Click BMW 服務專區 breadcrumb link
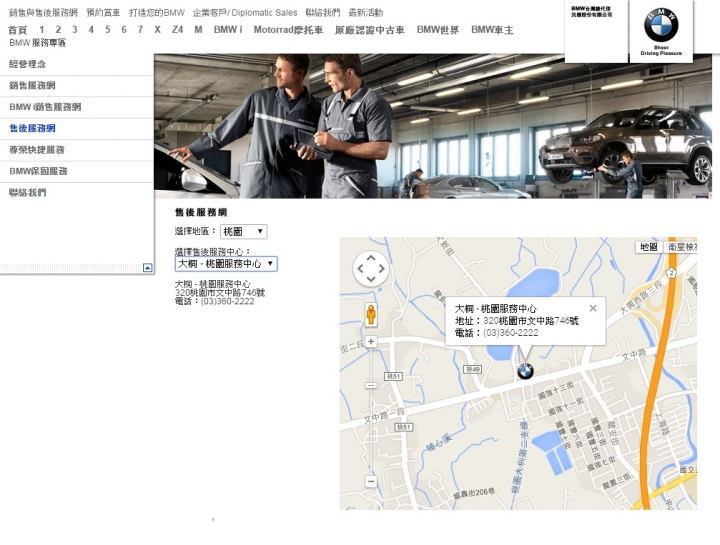The image size is (720, 545). pyautogui.click(x=38, y=43)
